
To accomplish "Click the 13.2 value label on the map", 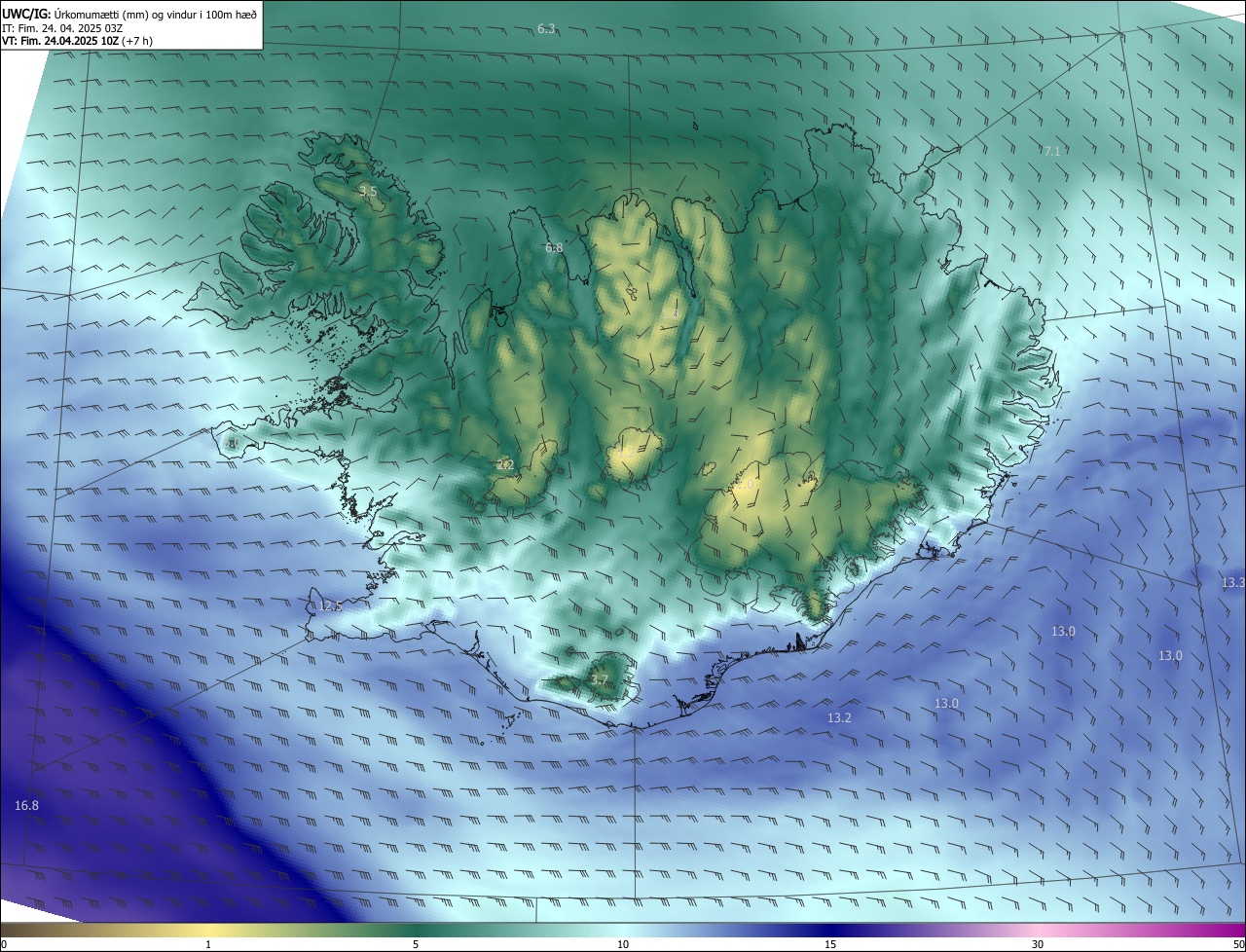I will coord(839,717).
